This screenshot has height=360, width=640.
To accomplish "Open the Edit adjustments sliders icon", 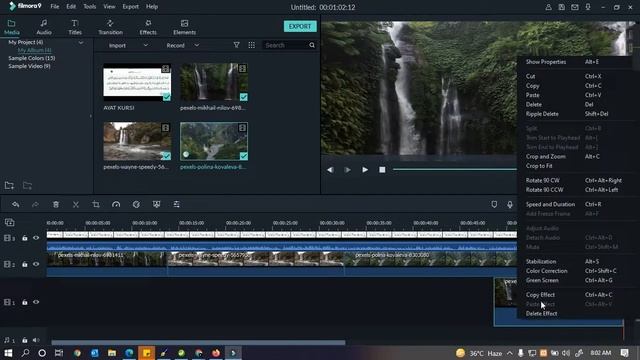I will tap(176, 204).
